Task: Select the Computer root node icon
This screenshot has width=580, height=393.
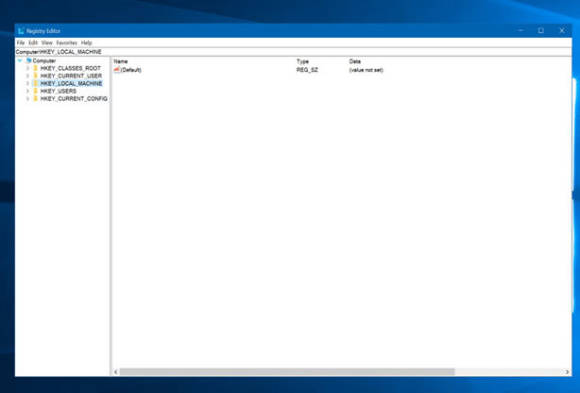Action: click(28, 61)
